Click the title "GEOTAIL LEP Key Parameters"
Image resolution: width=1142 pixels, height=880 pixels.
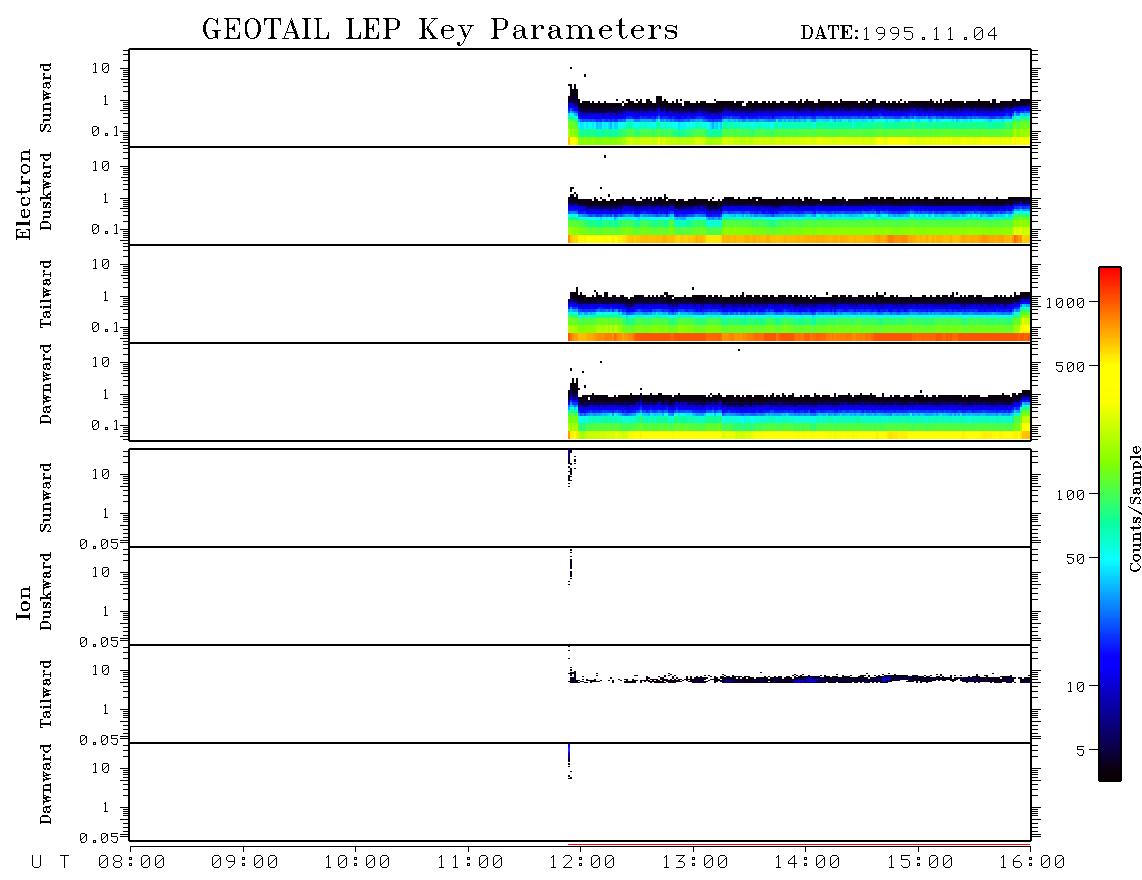coord(440,29)
